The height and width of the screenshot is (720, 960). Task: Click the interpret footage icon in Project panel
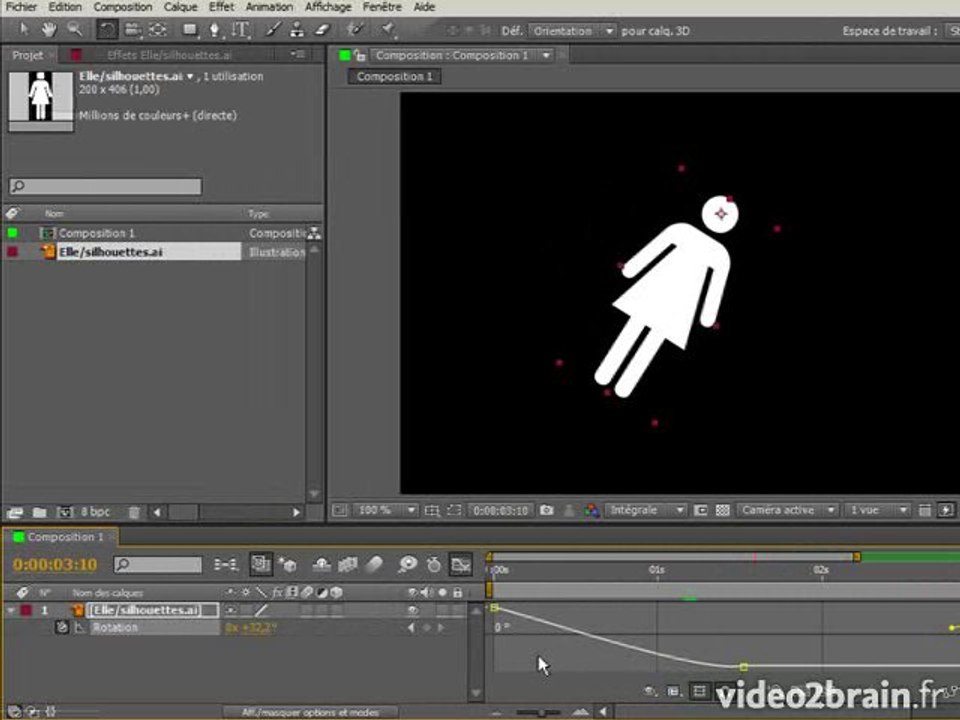[15, 512]
